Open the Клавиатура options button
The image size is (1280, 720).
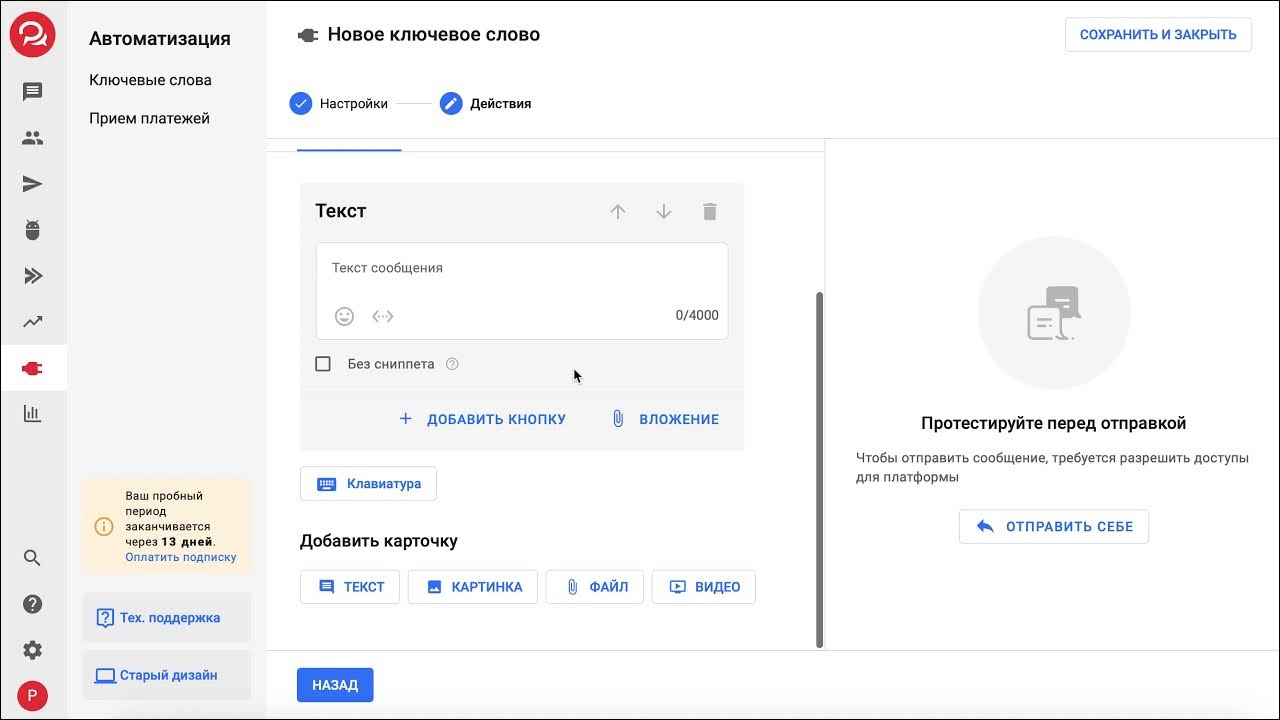[368, 484]
